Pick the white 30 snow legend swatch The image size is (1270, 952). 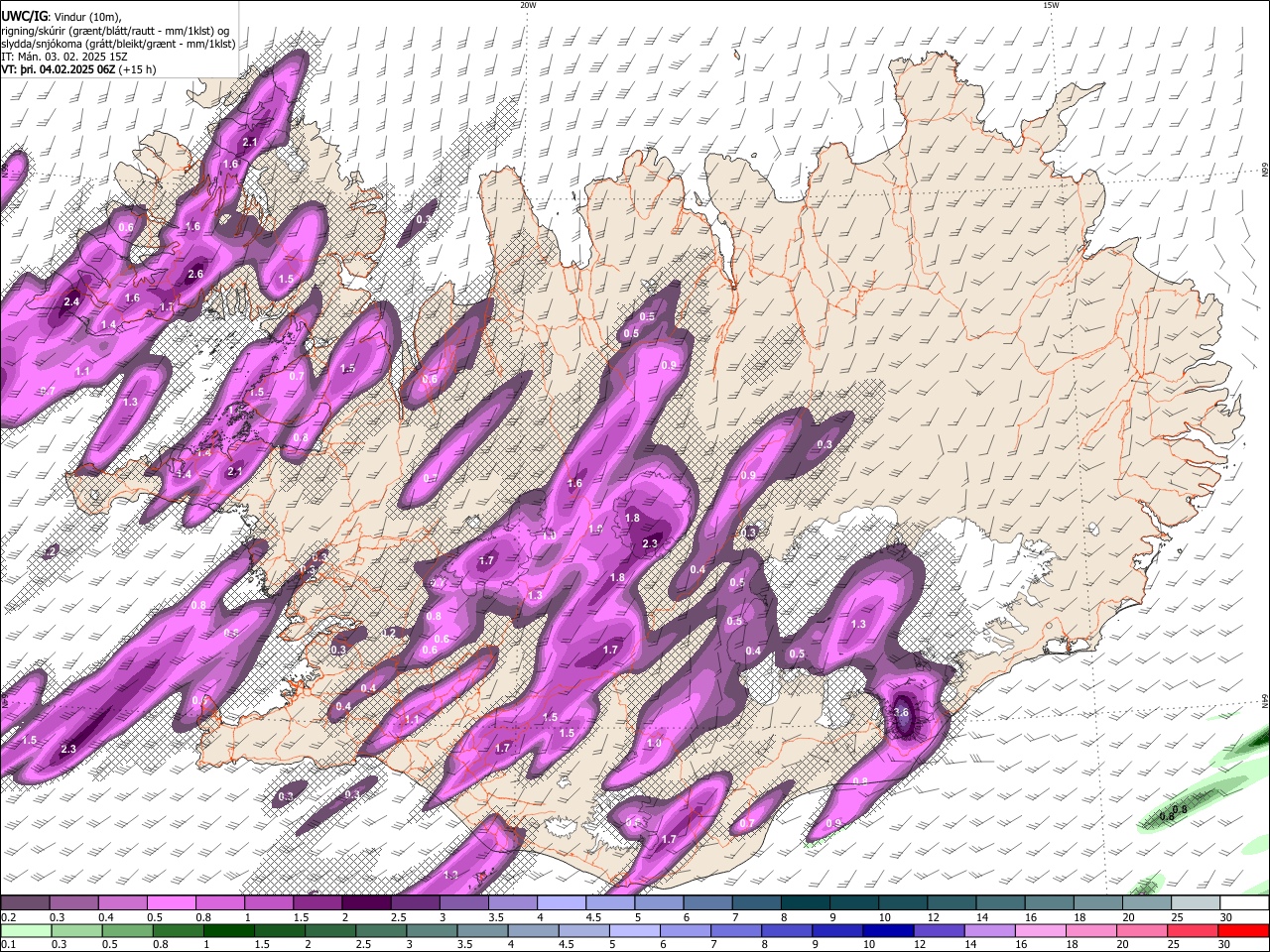(x=1245, y=904)
